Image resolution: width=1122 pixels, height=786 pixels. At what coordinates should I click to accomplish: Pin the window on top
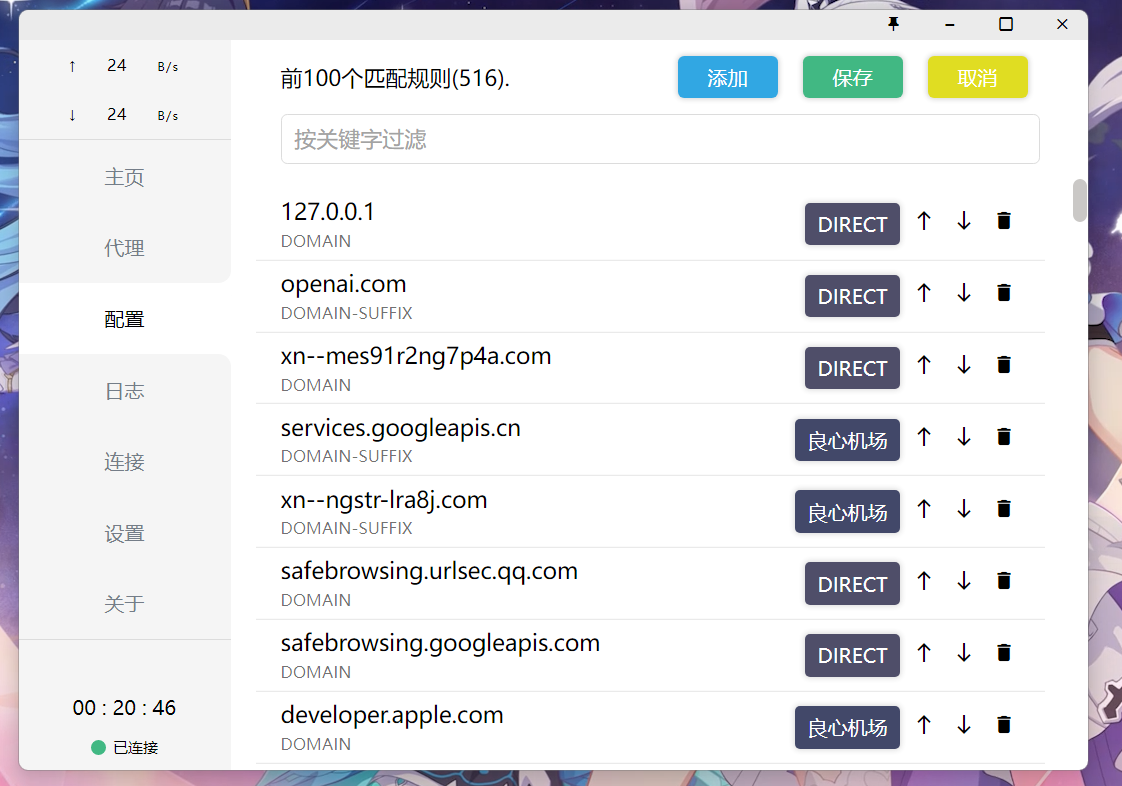coord(893,24)
